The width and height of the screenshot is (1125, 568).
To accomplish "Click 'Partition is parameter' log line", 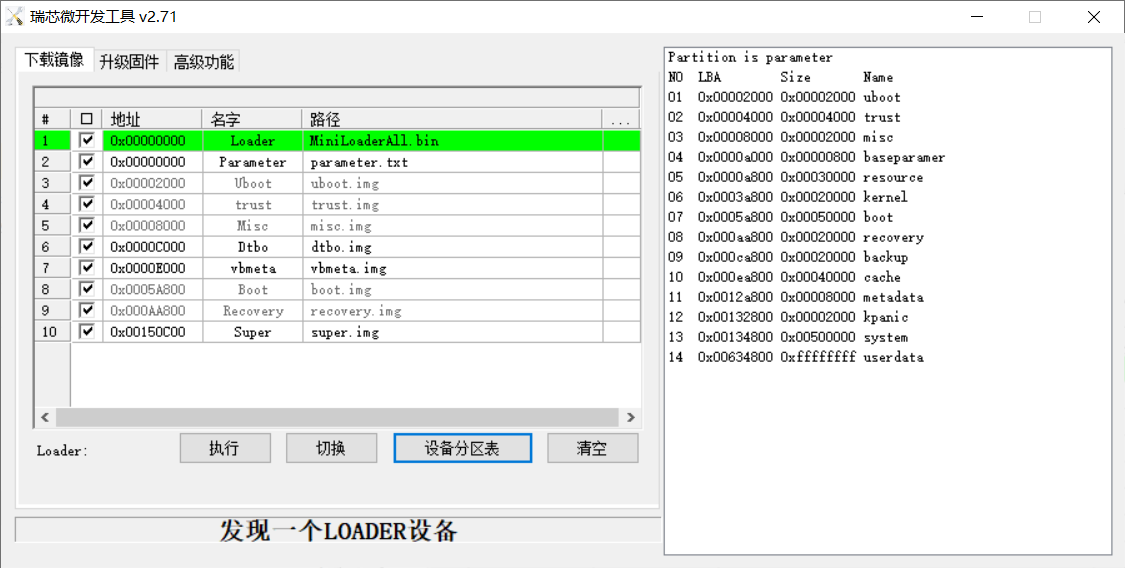I will 750,57.
